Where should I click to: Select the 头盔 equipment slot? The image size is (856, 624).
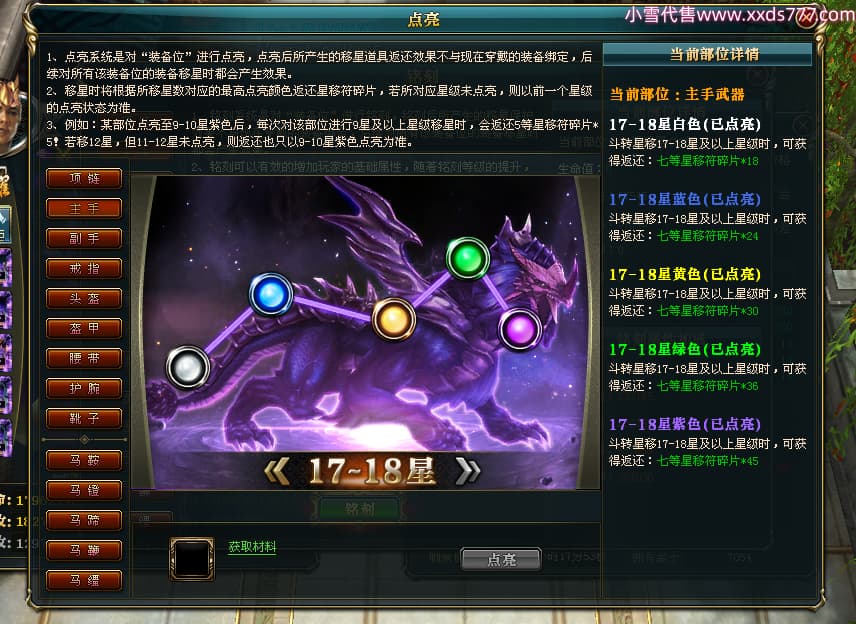pos(84,298)
